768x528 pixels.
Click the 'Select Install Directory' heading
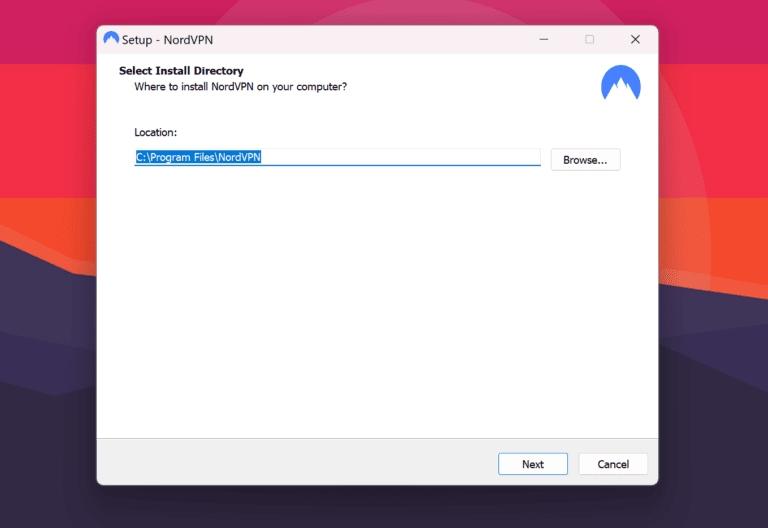pos(181,71)
